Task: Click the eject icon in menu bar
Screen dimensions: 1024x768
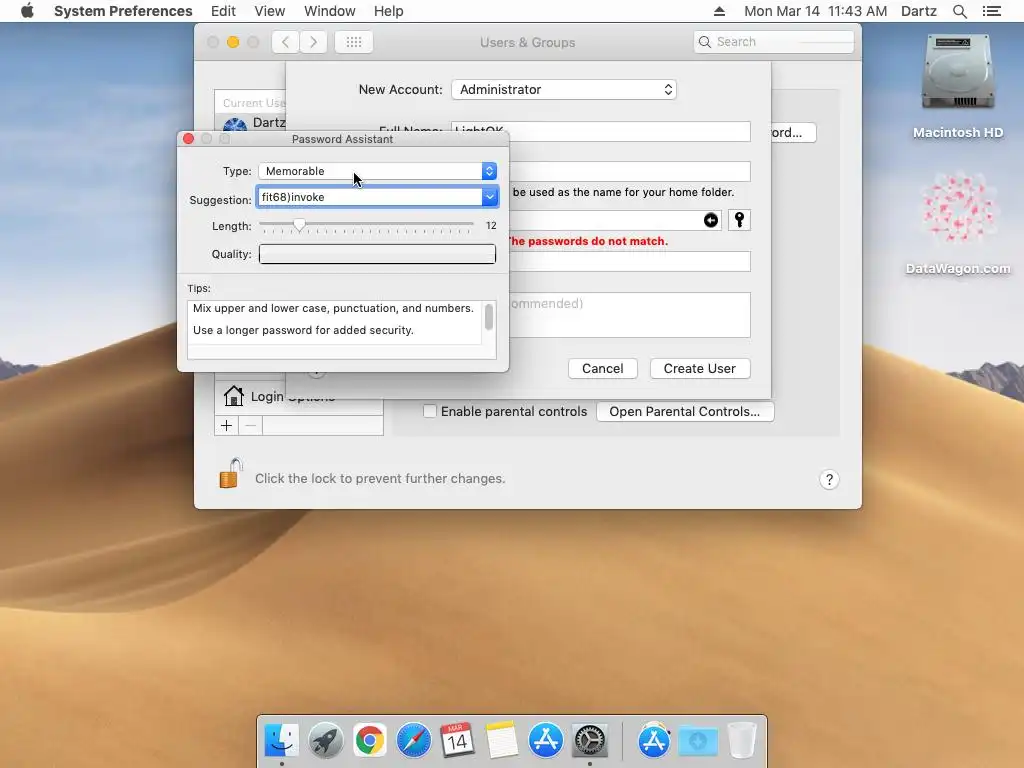Action: point(719,11)
